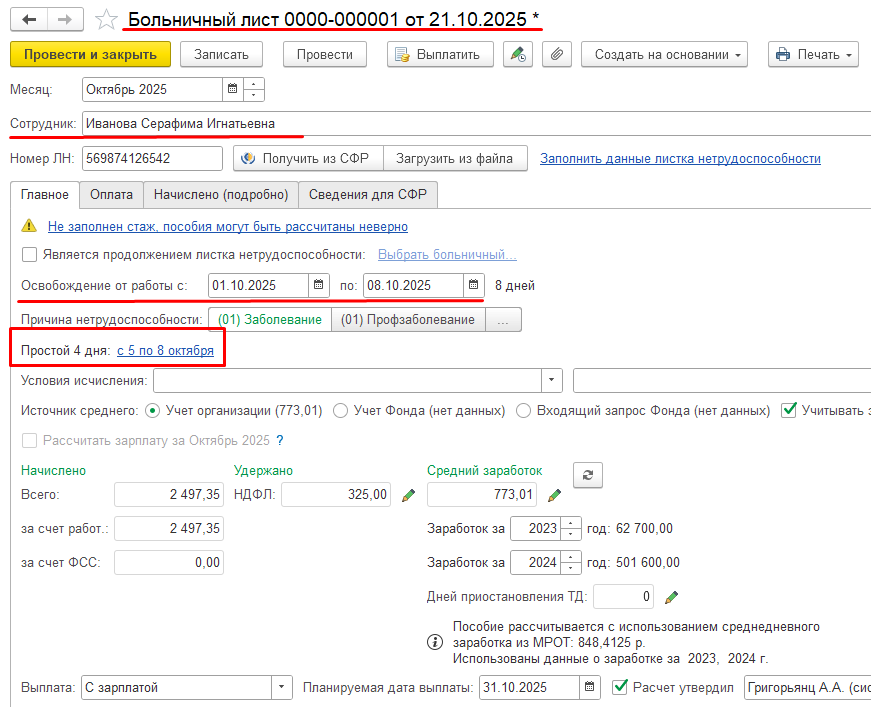Open calendar for Планируемая дата выплаты
Screen dimensions: 871x707
click(x=589, y=687)
